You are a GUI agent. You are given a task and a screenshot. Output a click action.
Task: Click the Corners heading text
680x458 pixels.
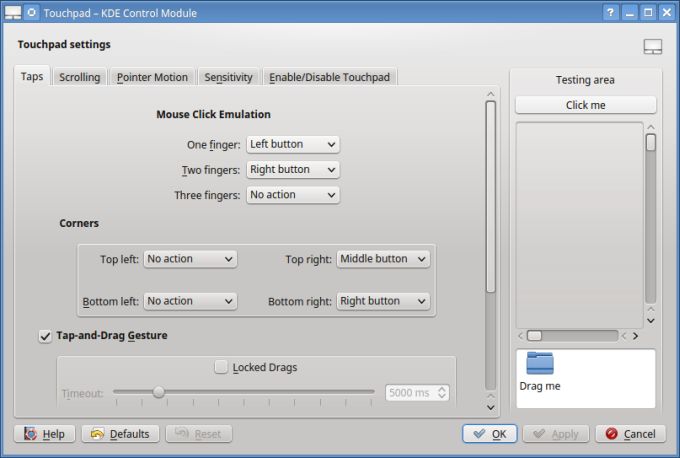pyautogui.click(x=79, y=223)
